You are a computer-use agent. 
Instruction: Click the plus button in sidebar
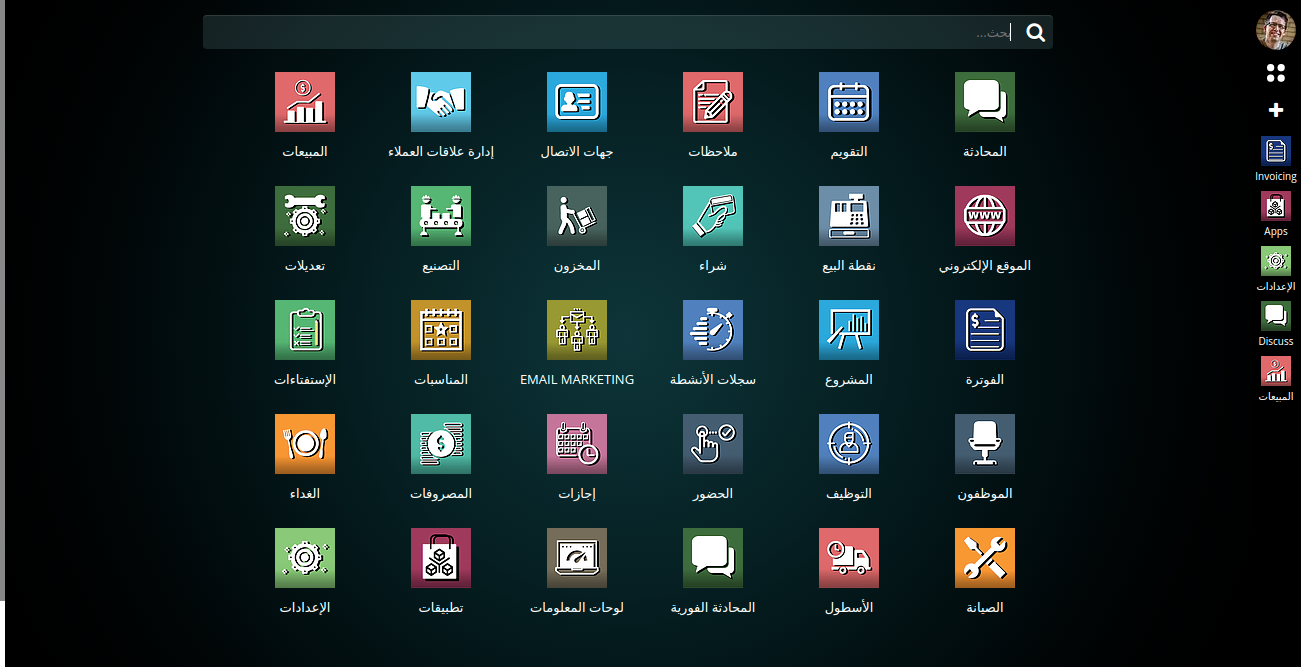[x=1275, y=110]
